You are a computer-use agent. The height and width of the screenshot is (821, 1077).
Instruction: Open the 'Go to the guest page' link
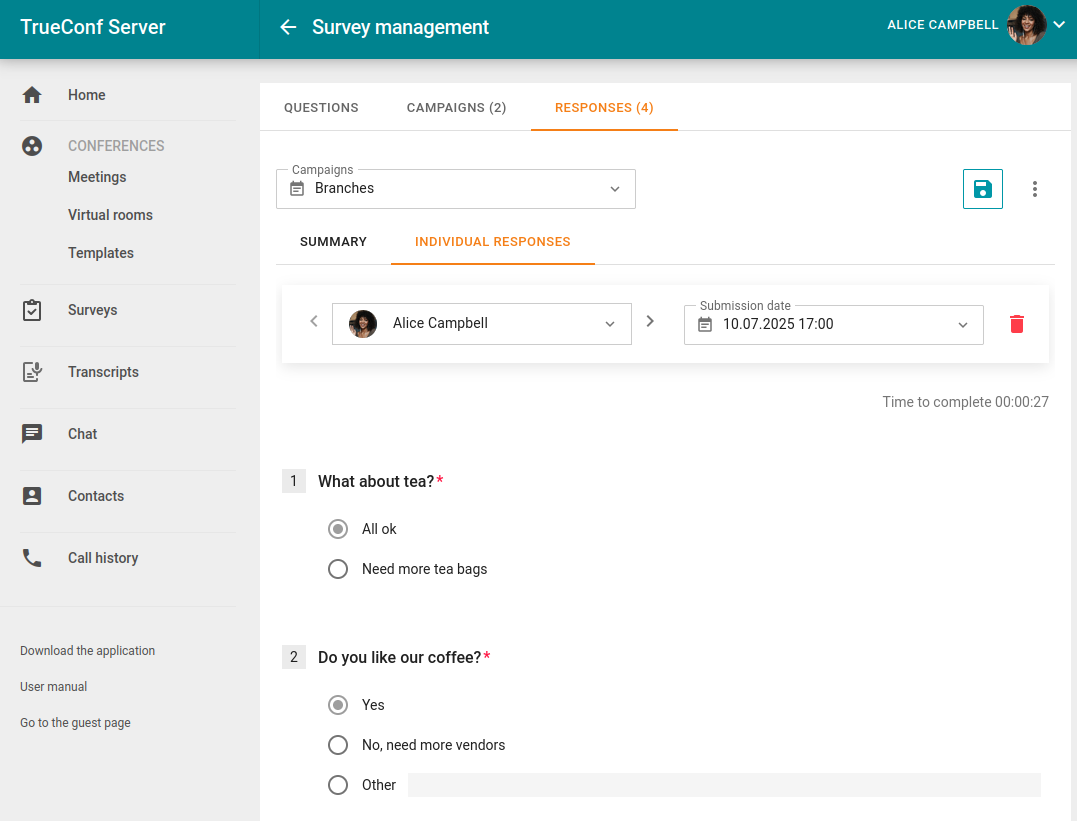tap(75, 723)
